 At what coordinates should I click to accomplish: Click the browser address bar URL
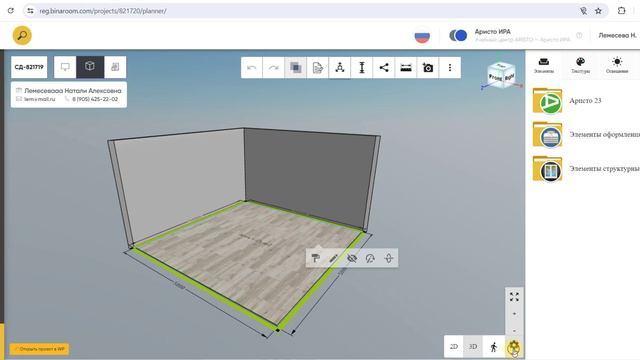(103, 11)
